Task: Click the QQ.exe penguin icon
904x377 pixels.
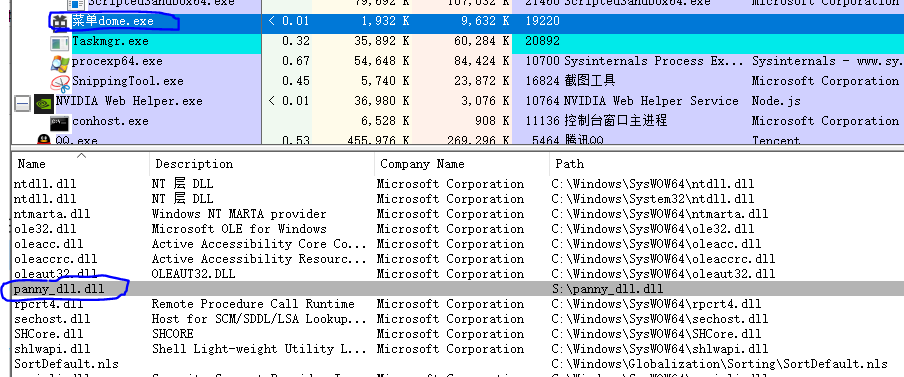Action: pos(43,140)
